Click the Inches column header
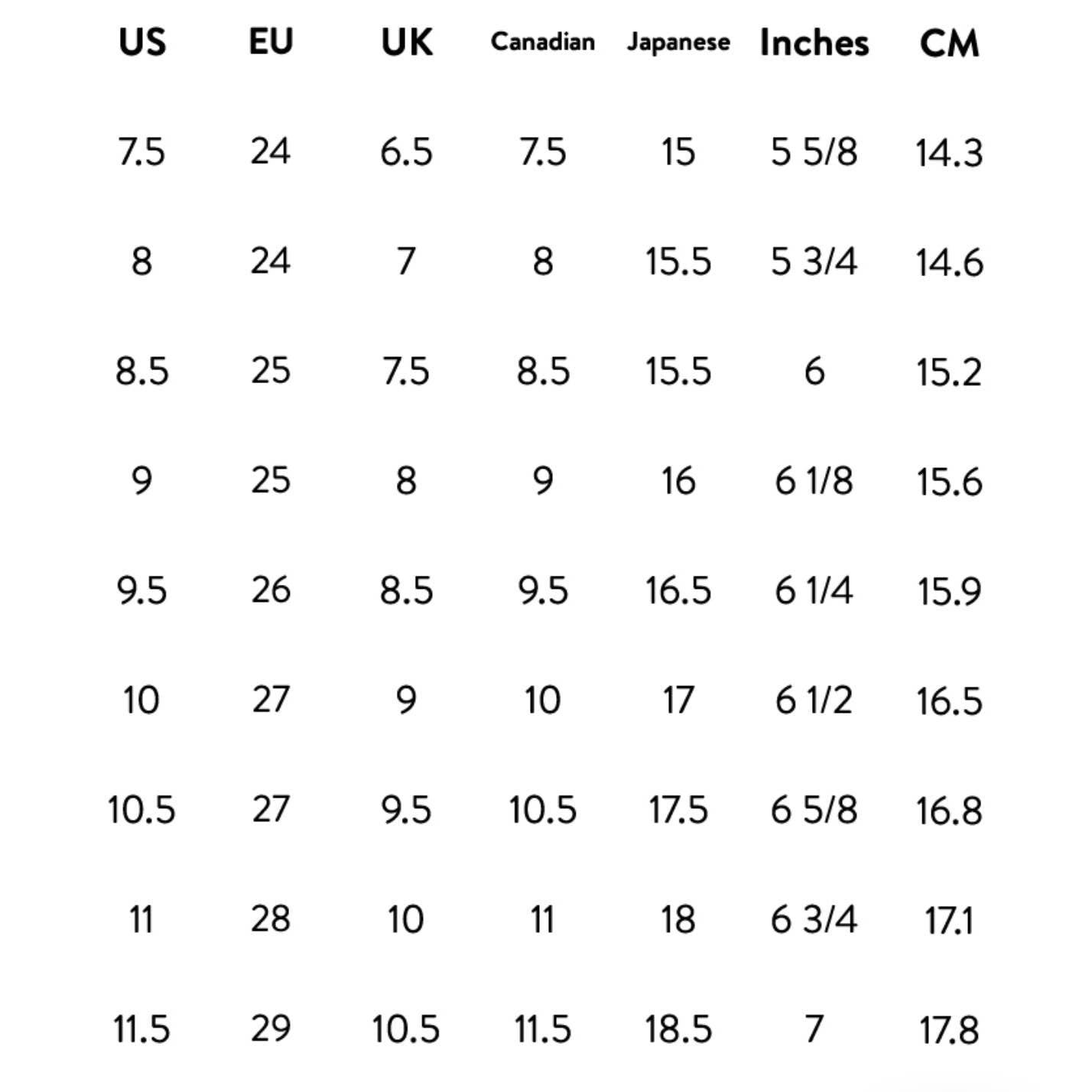Screen dimensions: 1092x1092 coord(814,42)
